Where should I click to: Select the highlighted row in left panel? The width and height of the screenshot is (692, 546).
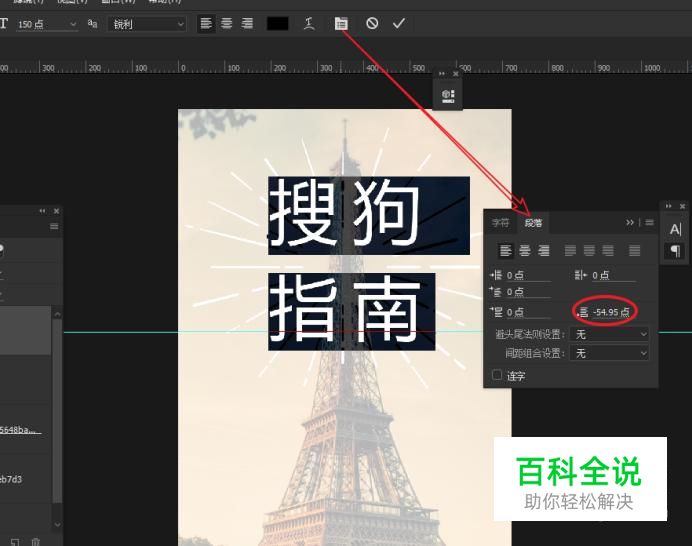pos(26,331)
